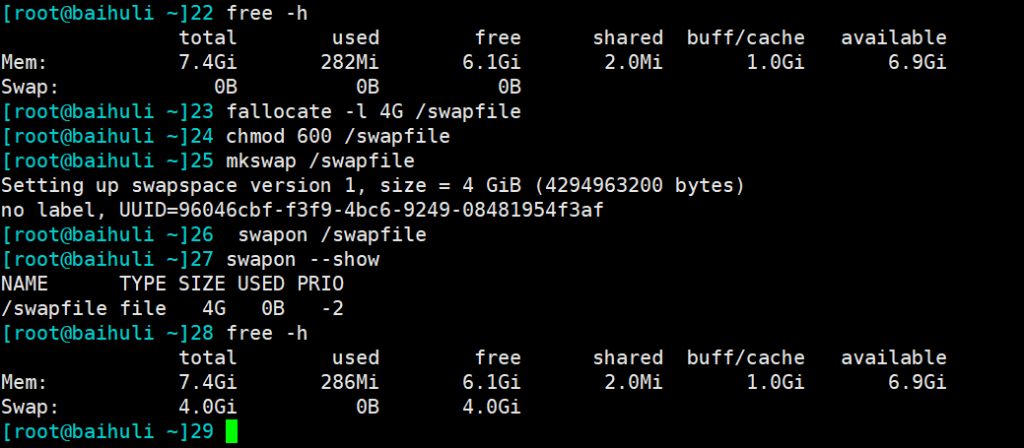This screenshot has height=448, width=1024.
Task: Click the USED header in swapon output
Action: pos(260,284)
